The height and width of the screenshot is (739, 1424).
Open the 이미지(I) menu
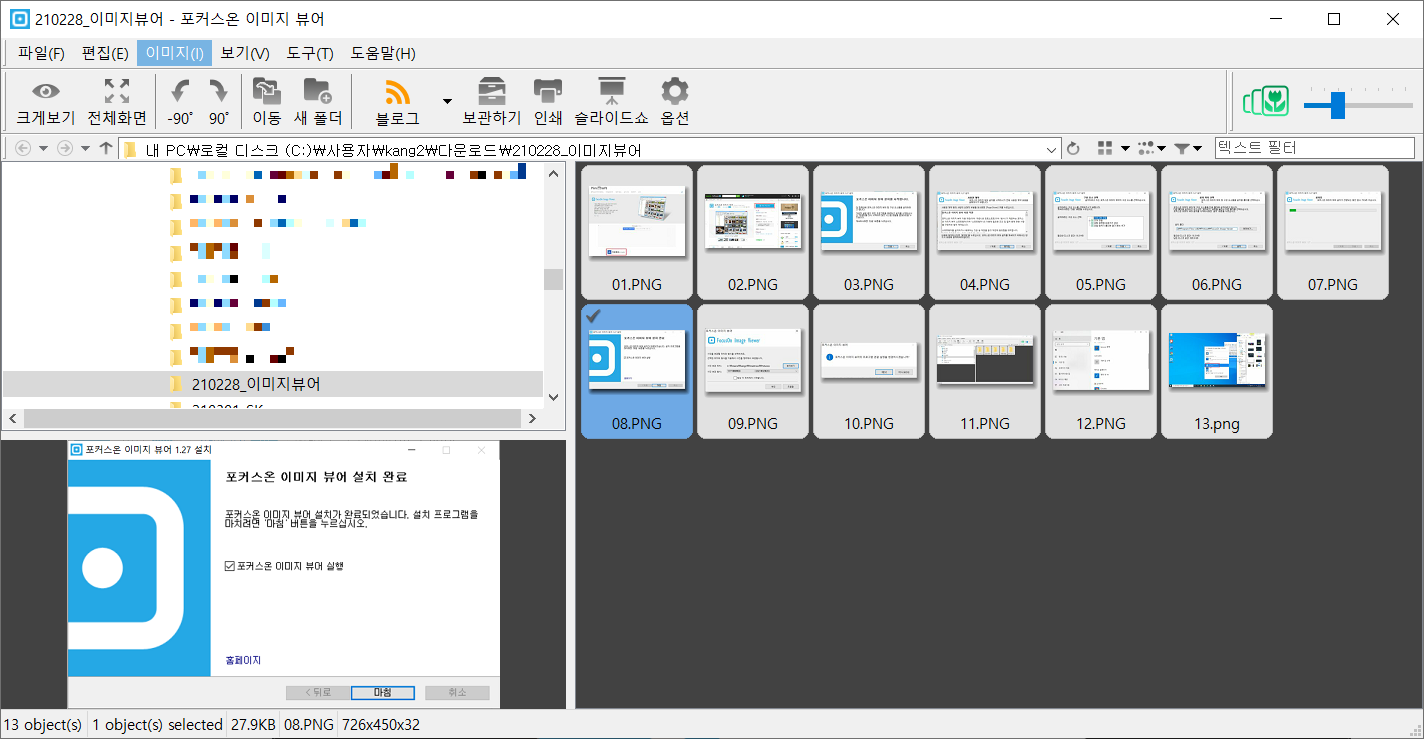[175, 53]
